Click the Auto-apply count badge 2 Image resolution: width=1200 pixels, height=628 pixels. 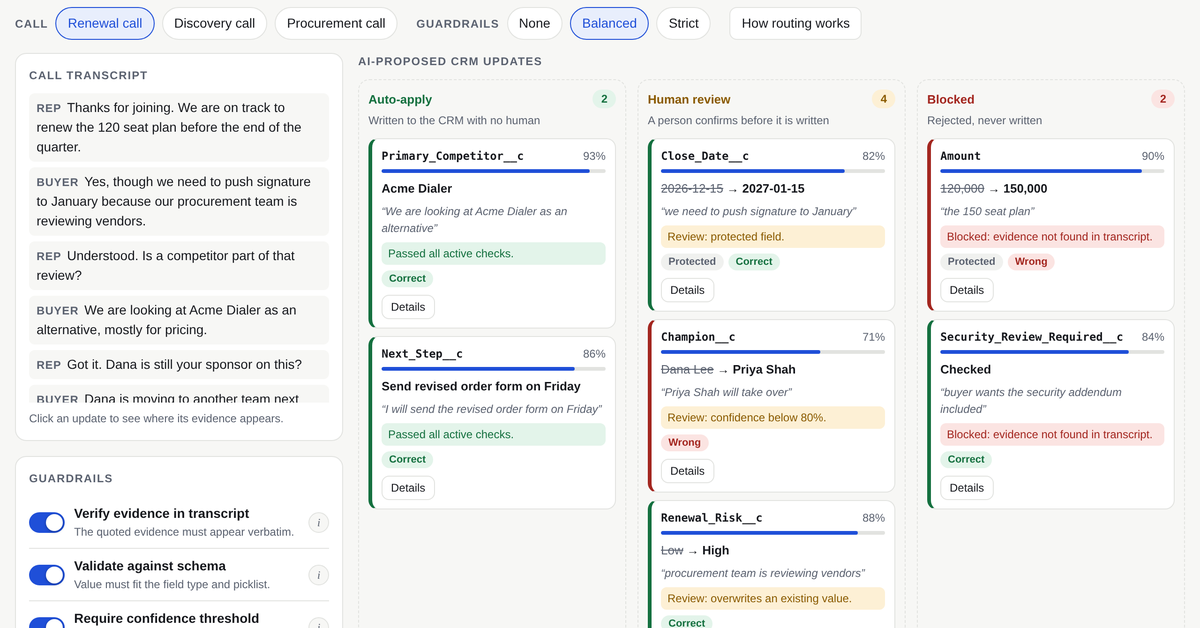604,99
